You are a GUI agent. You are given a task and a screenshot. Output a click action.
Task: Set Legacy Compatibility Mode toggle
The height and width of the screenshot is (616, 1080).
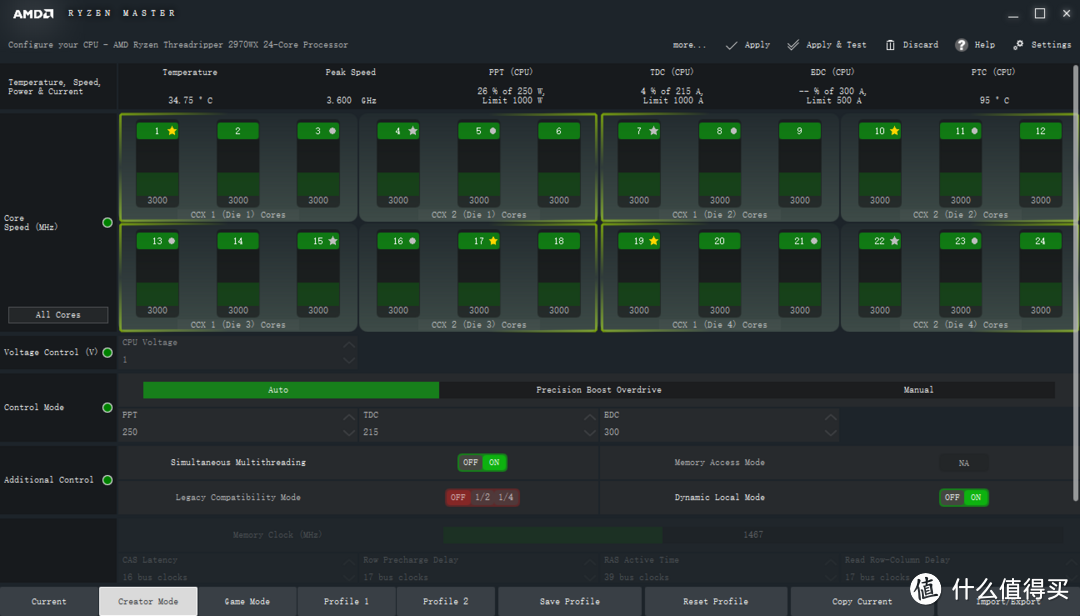tap(482, 497)
